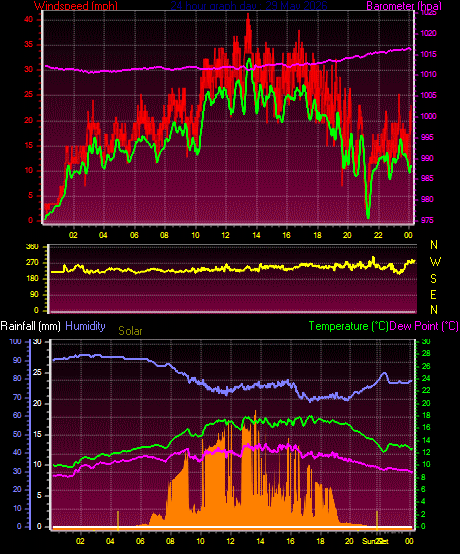
Task: Click the green "8" temperature axis value
Action: [x=424, y=477]
